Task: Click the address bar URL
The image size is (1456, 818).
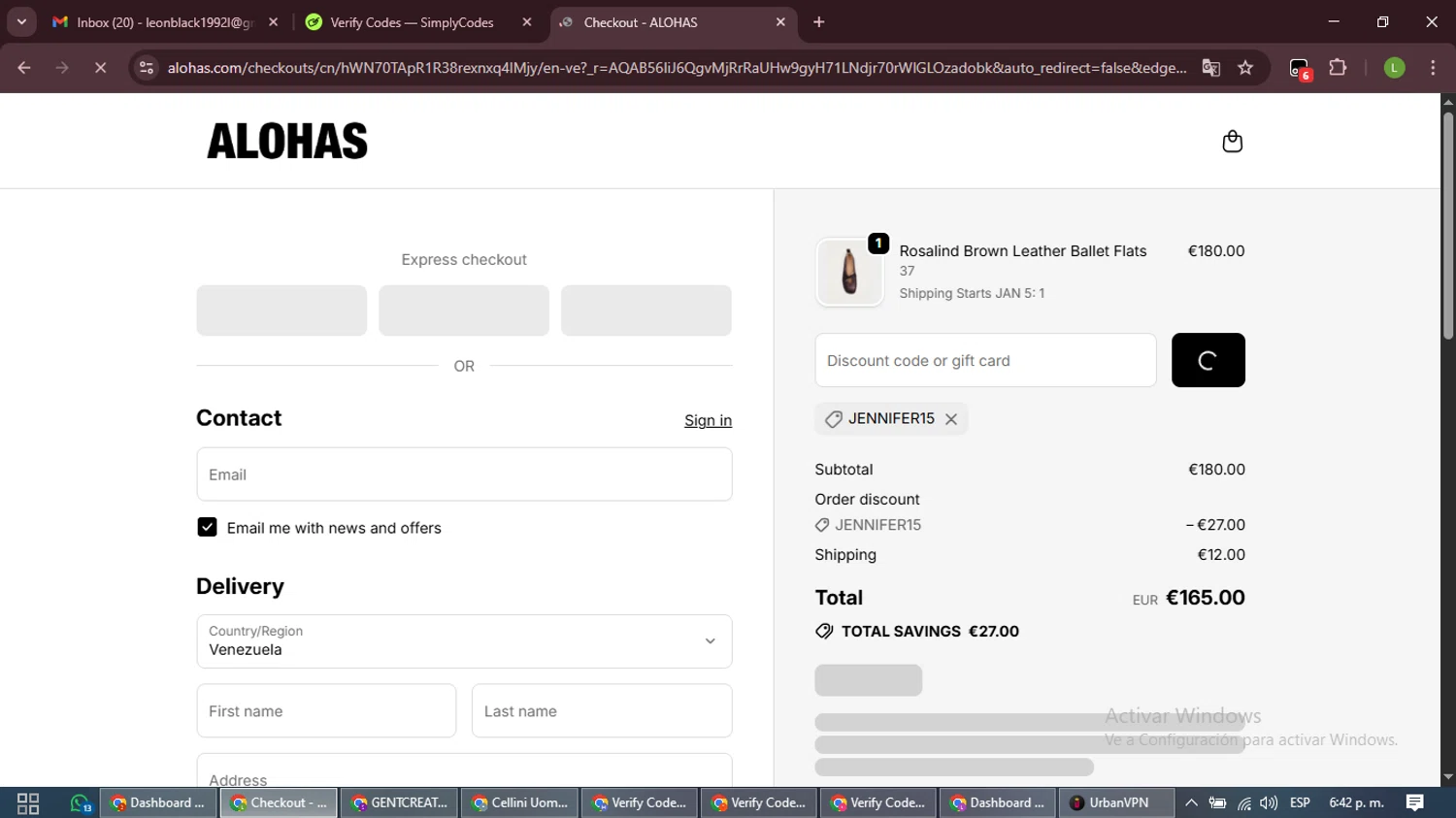Action: (x=677, y=68)
